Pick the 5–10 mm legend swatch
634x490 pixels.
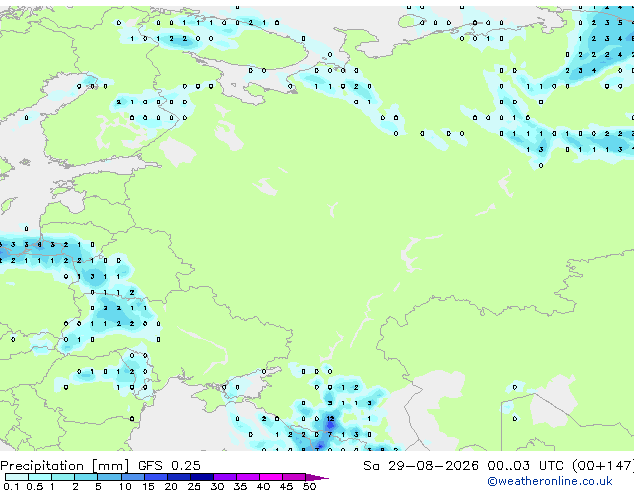pyautogui.click(x=109, y=477)
